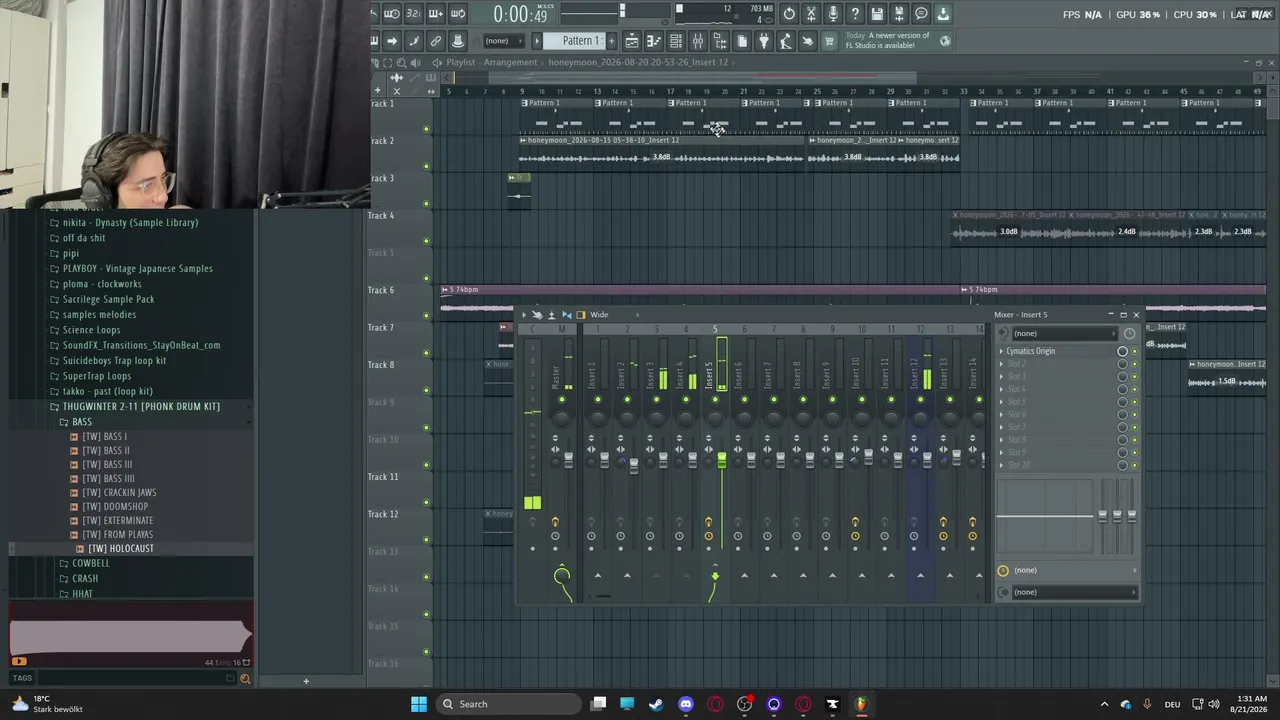Click the save floppy disk icon
This screenshot has height=720, width=1280.
point(877,14)
